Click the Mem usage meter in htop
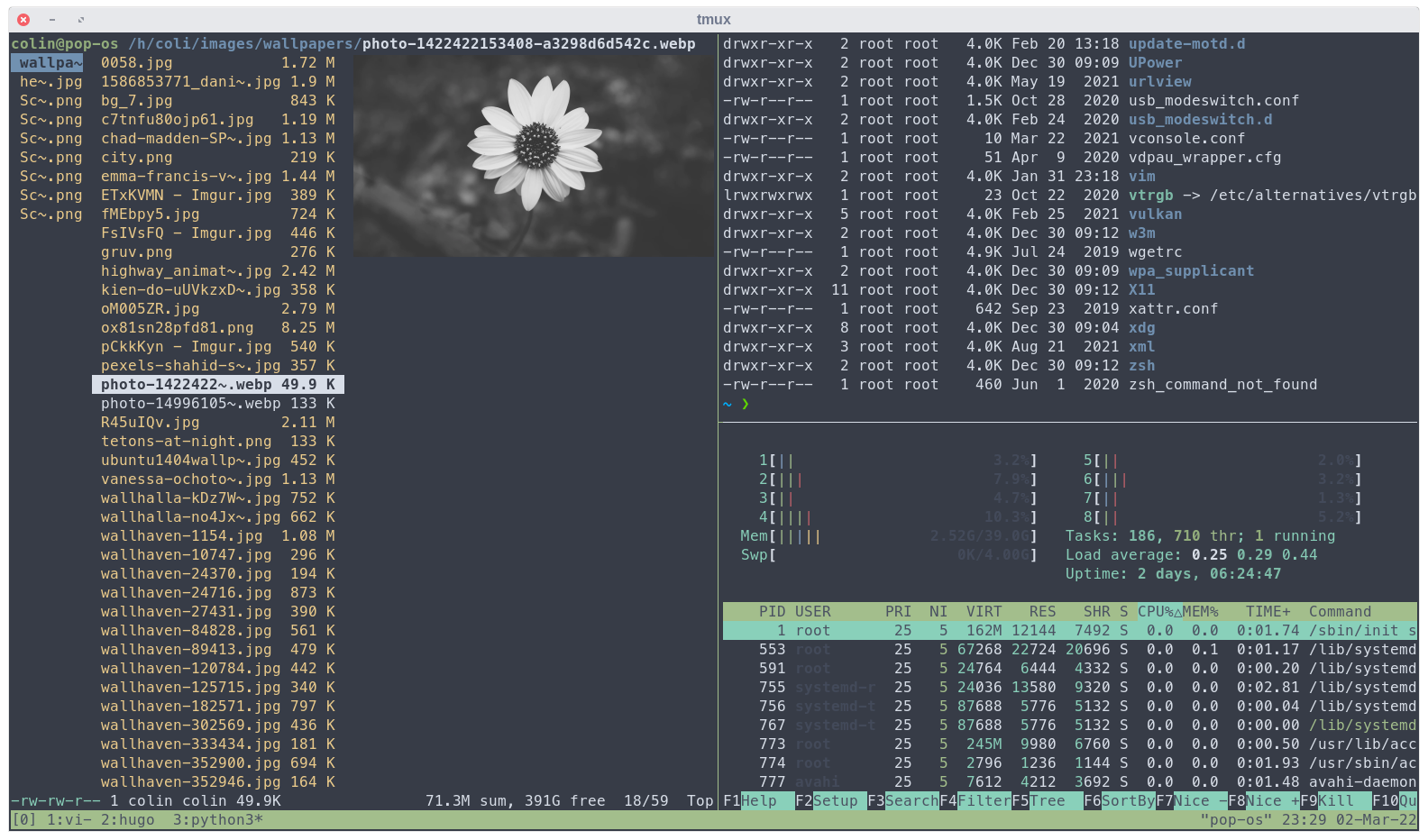 point(889,536)
